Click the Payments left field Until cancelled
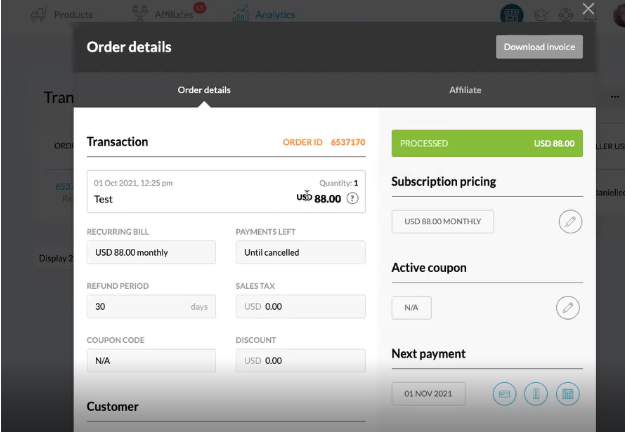This screenshot has width=625, height=434. tap(300, 252)
